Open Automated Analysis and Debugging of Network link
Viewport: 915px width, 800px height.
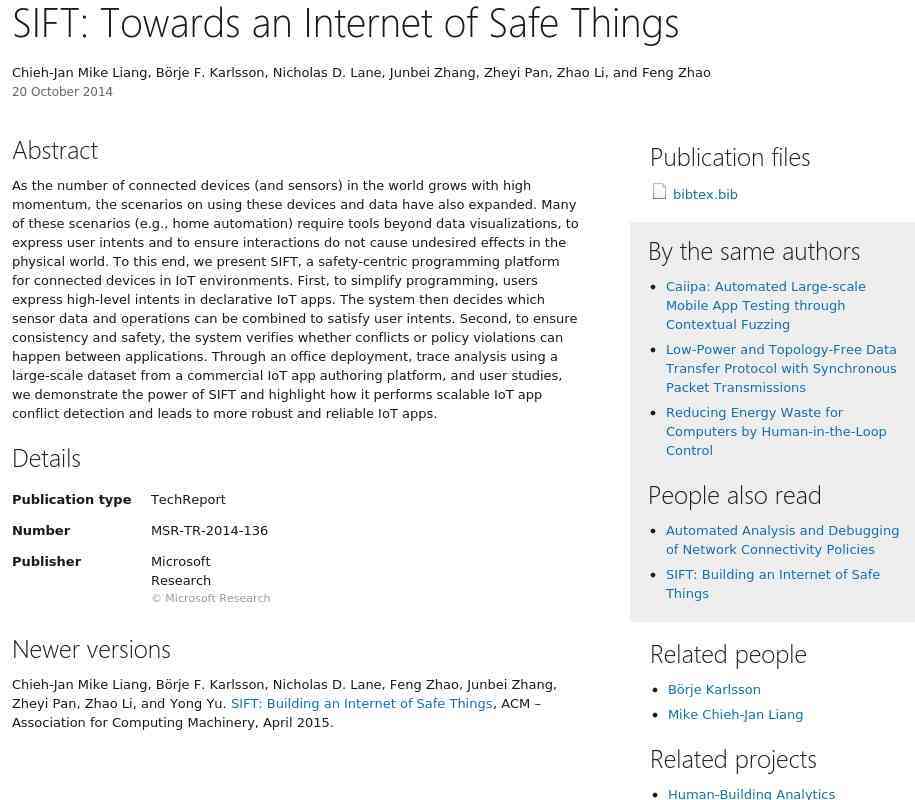click(x=783, y=540)
